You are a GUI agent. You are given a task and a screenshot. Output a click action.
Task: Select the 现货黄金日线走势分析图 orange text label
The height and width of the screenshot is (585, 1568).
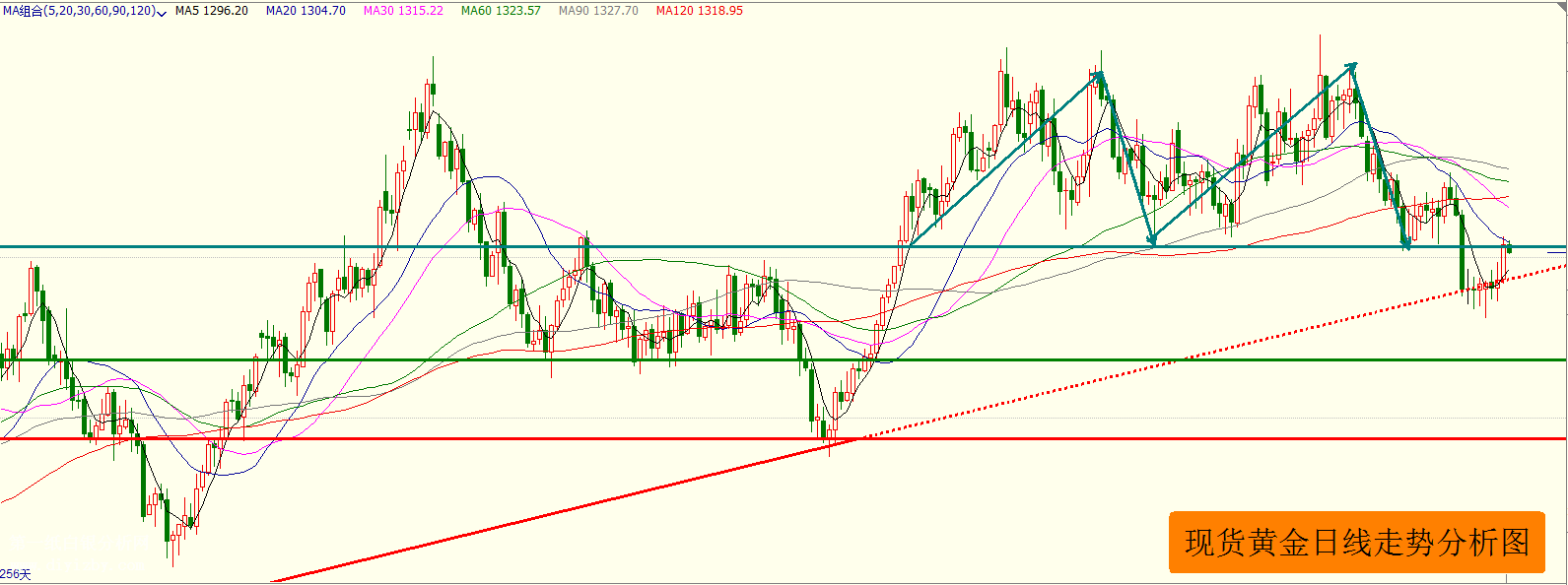point(1357,542)
